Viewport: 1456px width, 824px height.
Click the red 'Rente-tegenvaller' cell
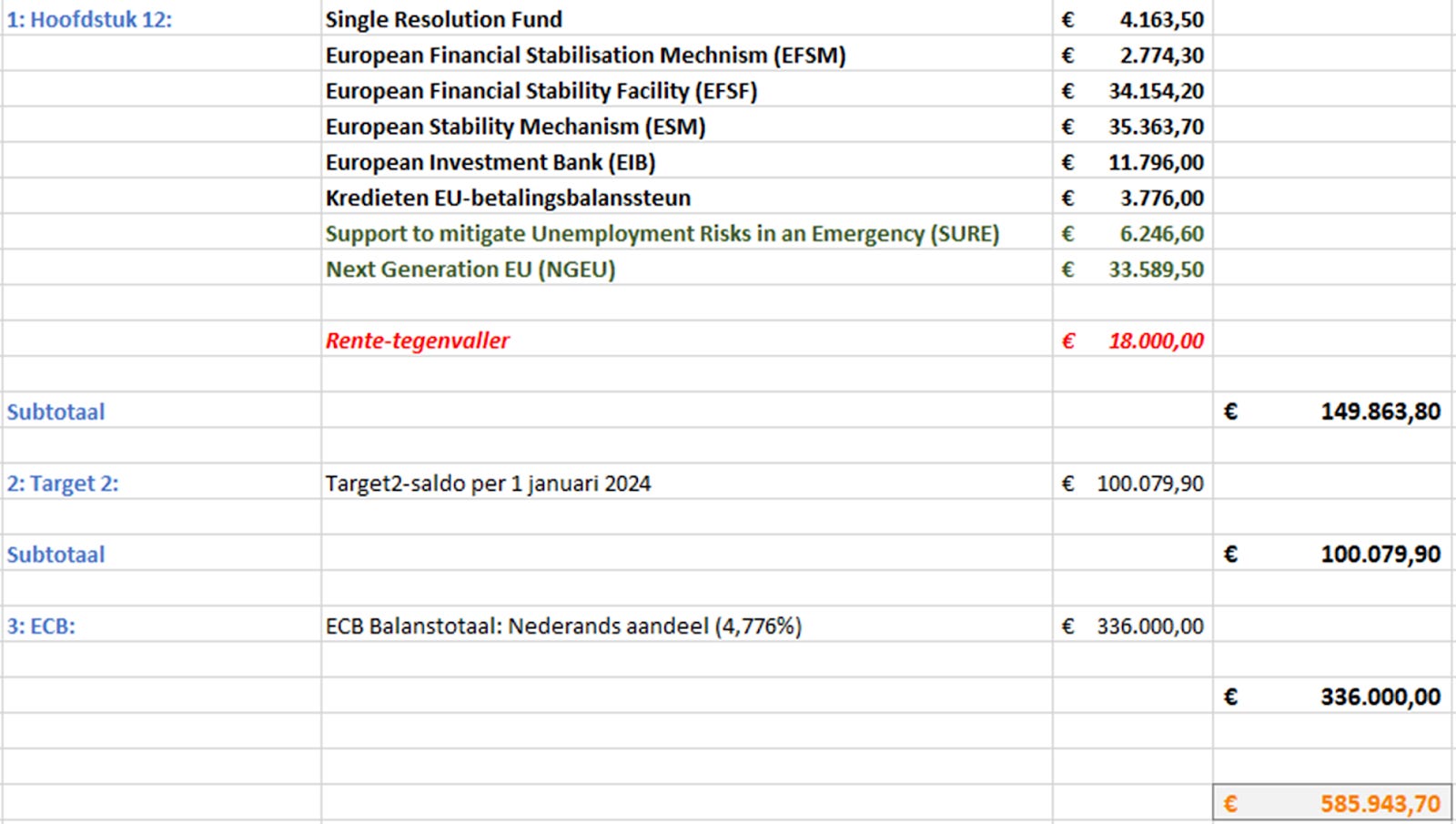(687, 340)
